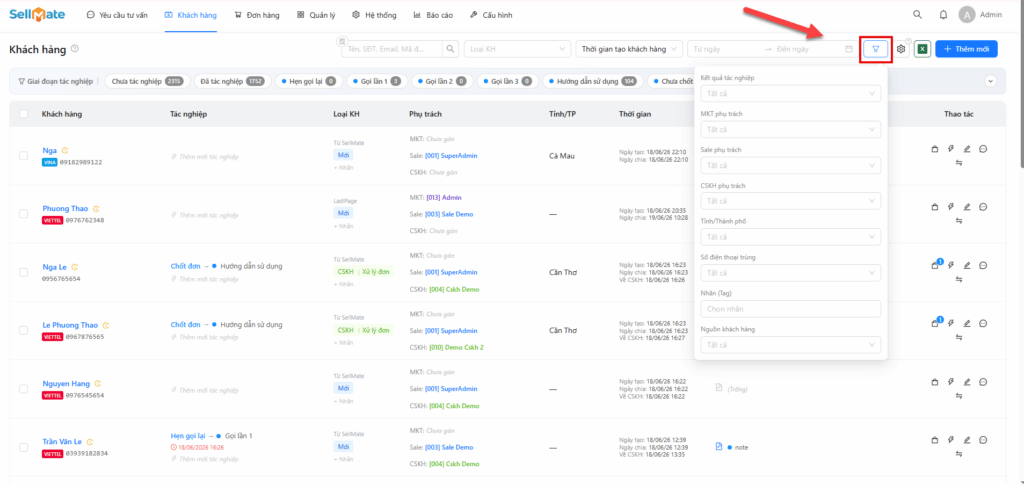This screenshot has height=485, width=1024.
Task: Click the Admin avatar circle
Action: click(x=968, y=14)
